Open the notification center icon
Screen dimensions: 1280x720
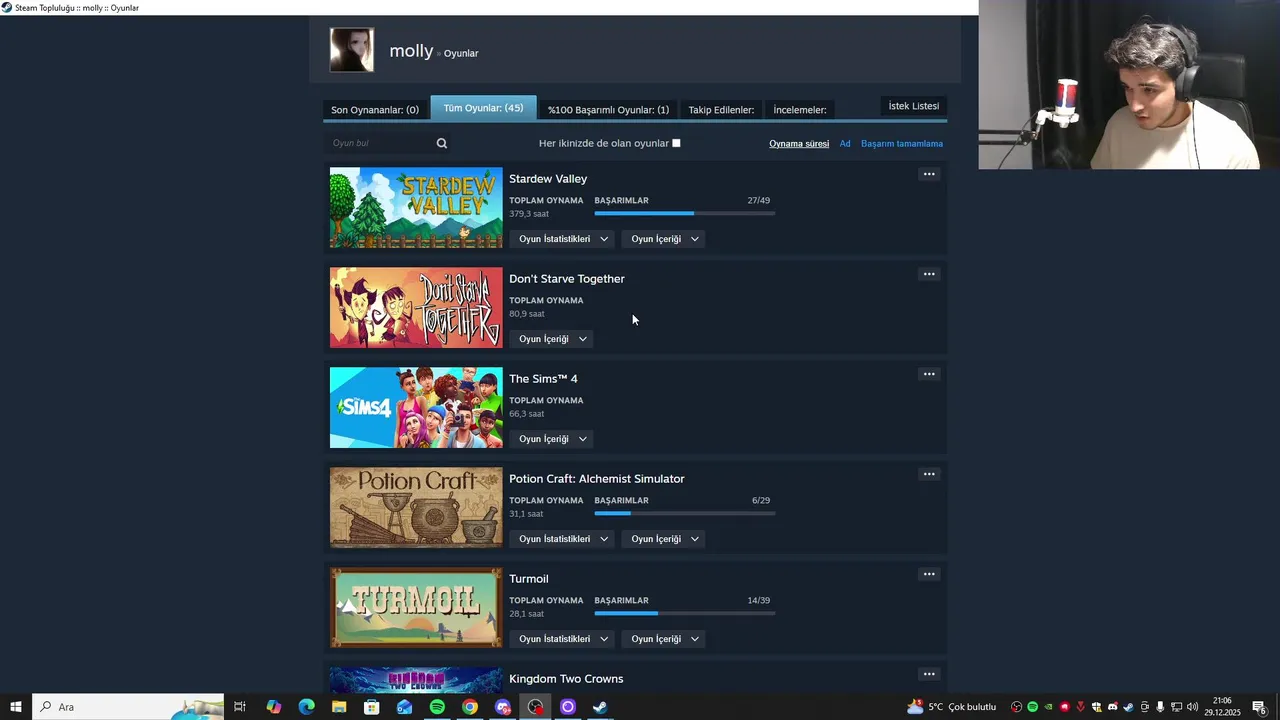tap(1260, 707)
